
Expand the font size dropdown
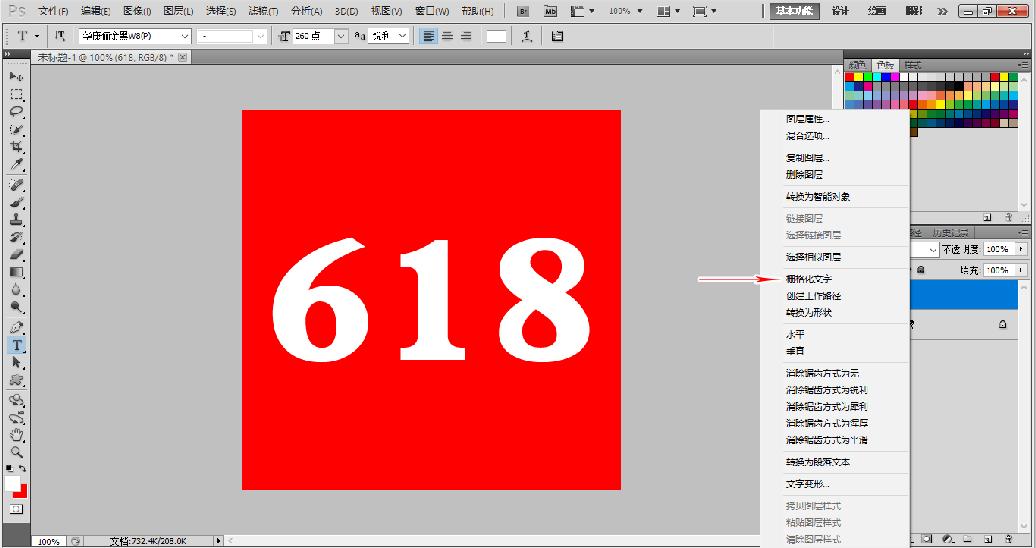(341, 36)
